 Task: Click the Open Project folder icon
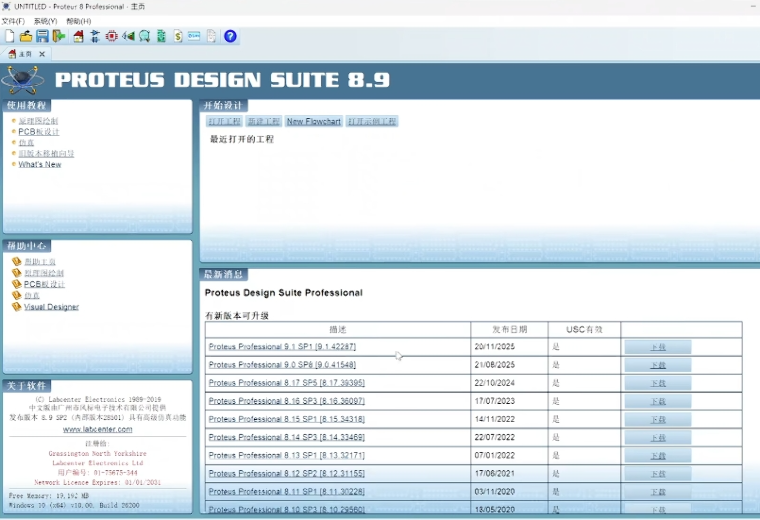coord(26,37)
